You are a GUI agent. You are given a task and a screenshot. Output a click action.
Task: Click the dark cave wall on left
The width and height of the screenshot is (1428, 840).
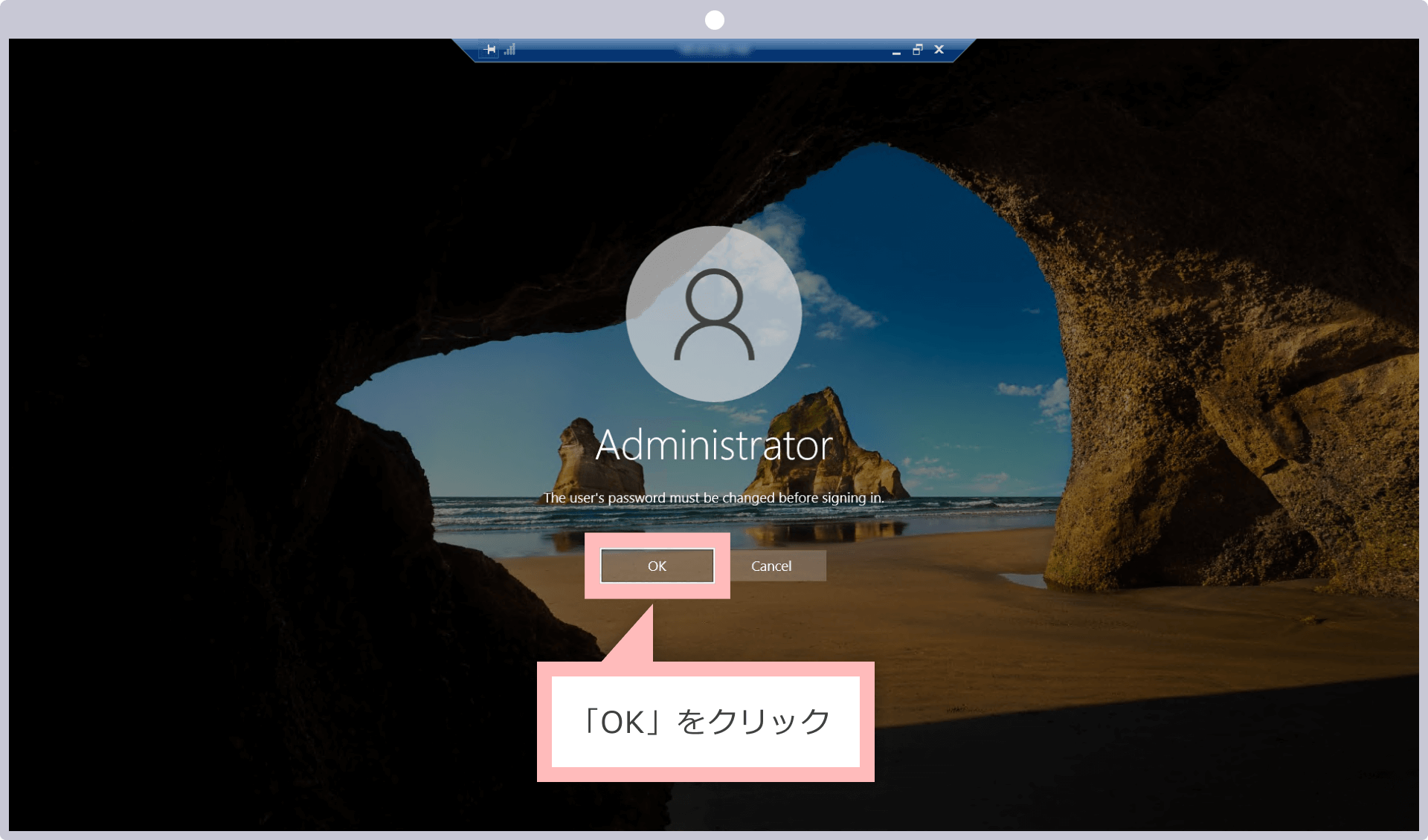point(186,446)
